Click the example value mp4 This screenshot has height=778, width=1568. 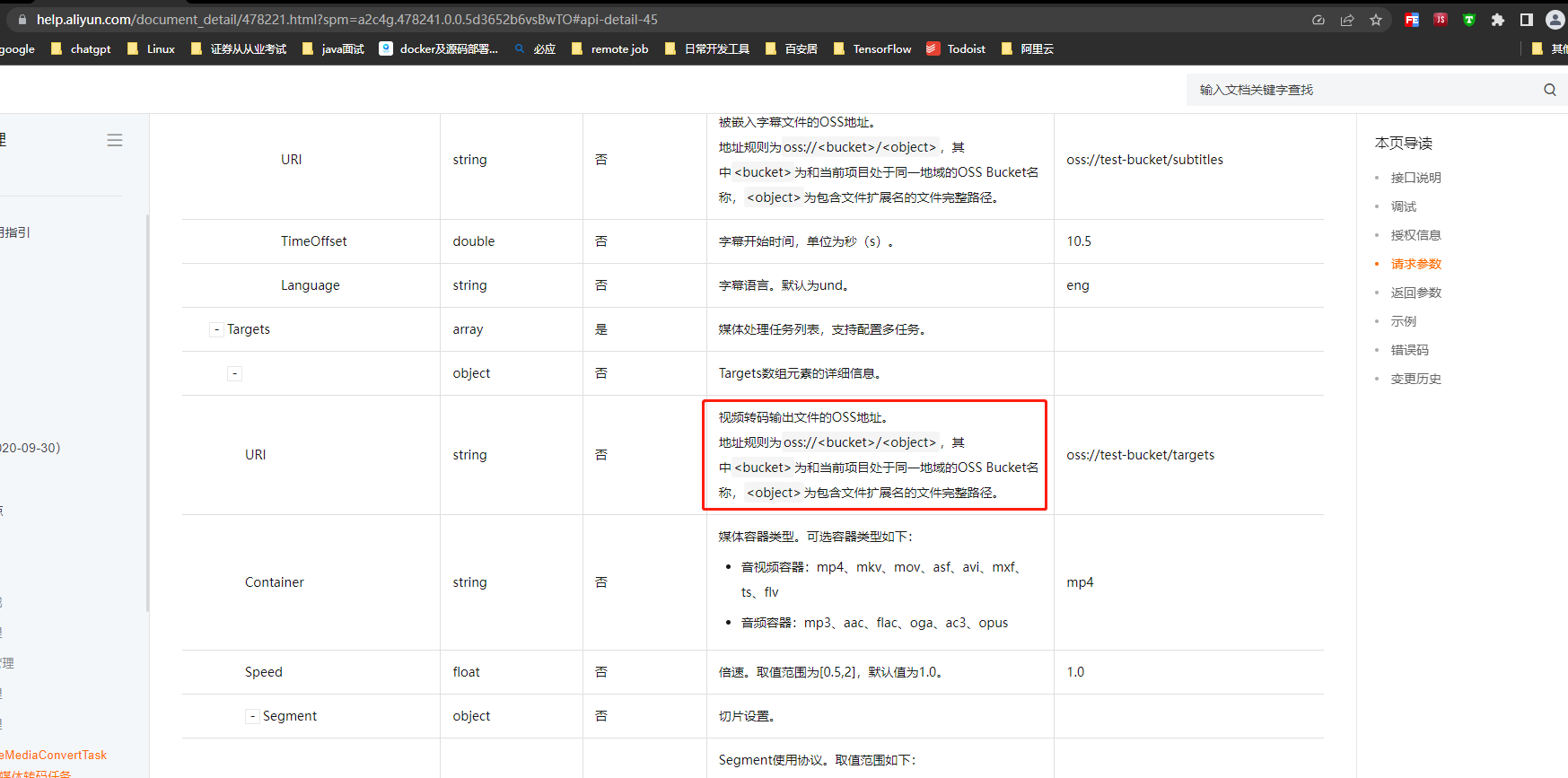[x=1080, y=582]
